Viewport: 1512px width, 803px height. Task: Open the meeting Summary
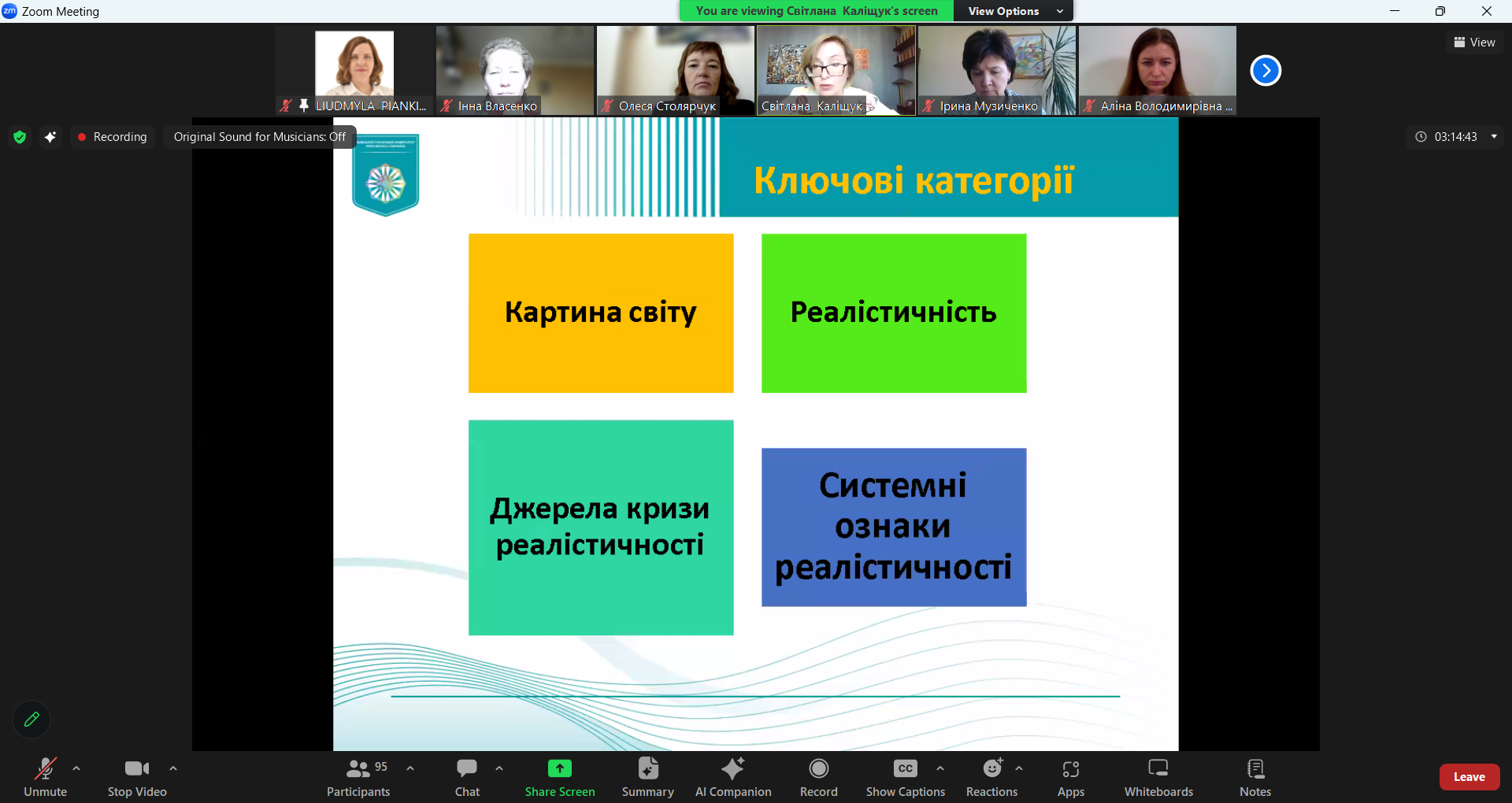(647, 776)
